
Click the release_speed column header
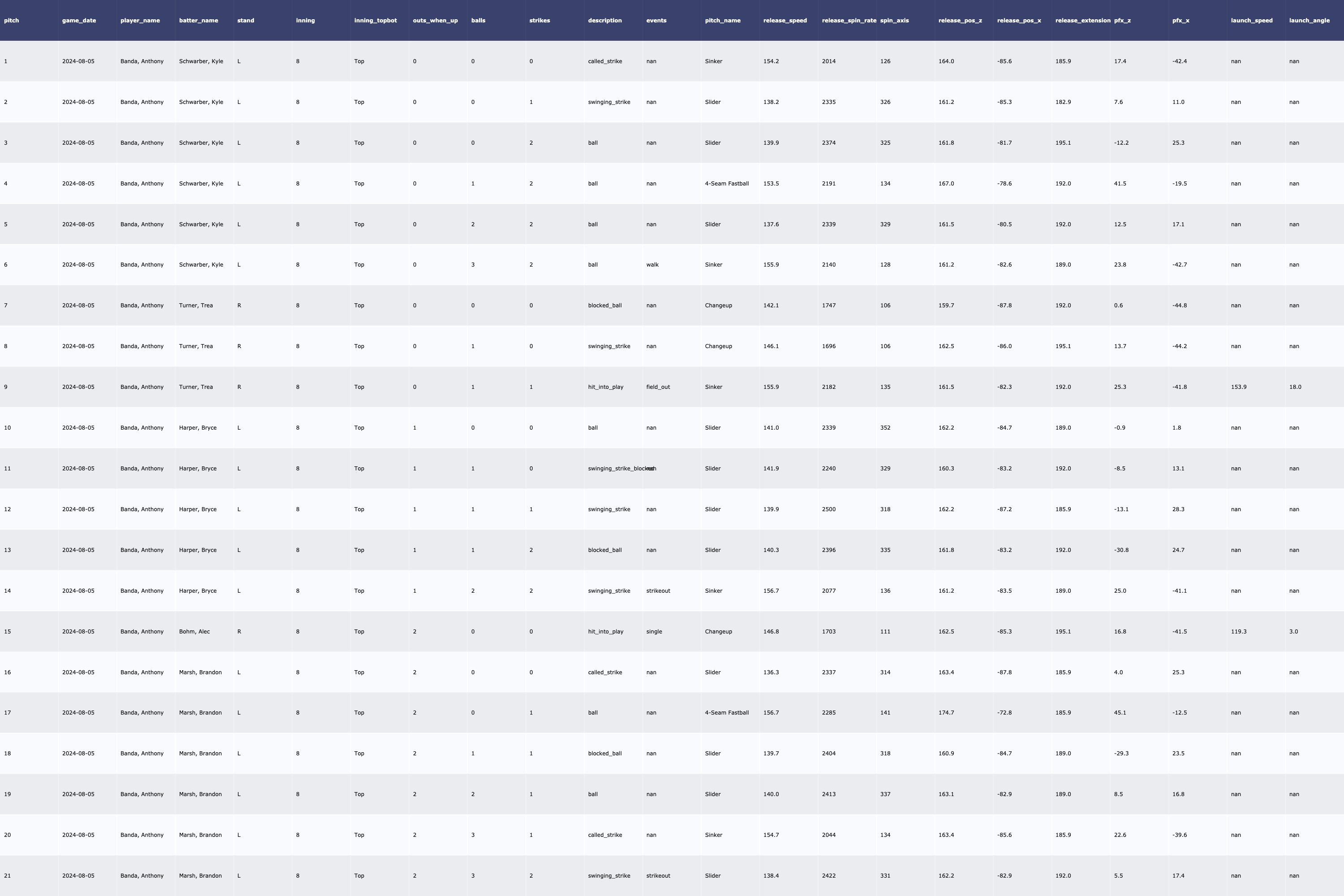[784, 21]
